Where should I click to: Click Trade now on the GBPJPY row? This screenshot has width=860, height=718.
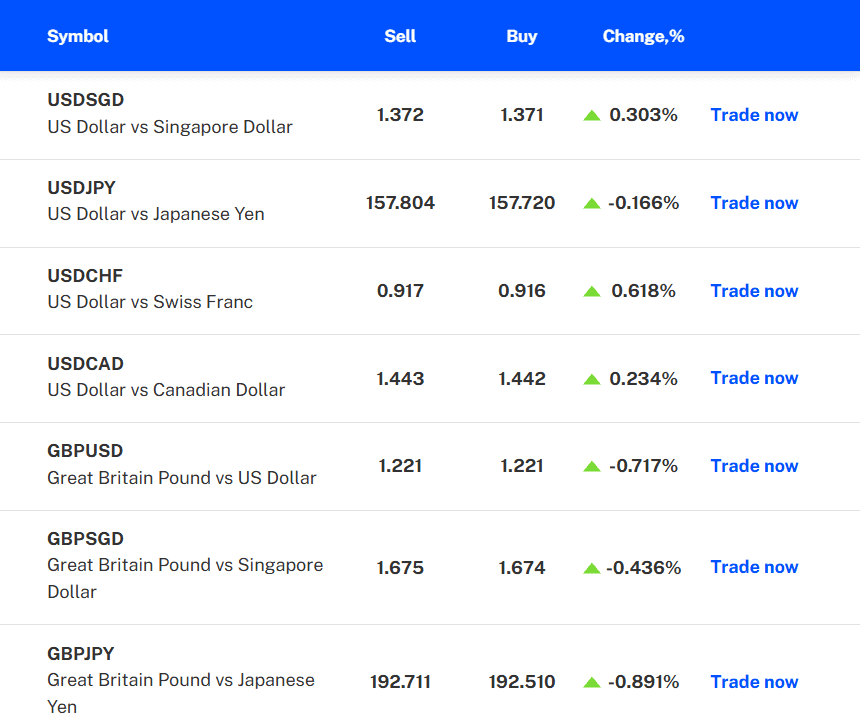coord(754,682)
